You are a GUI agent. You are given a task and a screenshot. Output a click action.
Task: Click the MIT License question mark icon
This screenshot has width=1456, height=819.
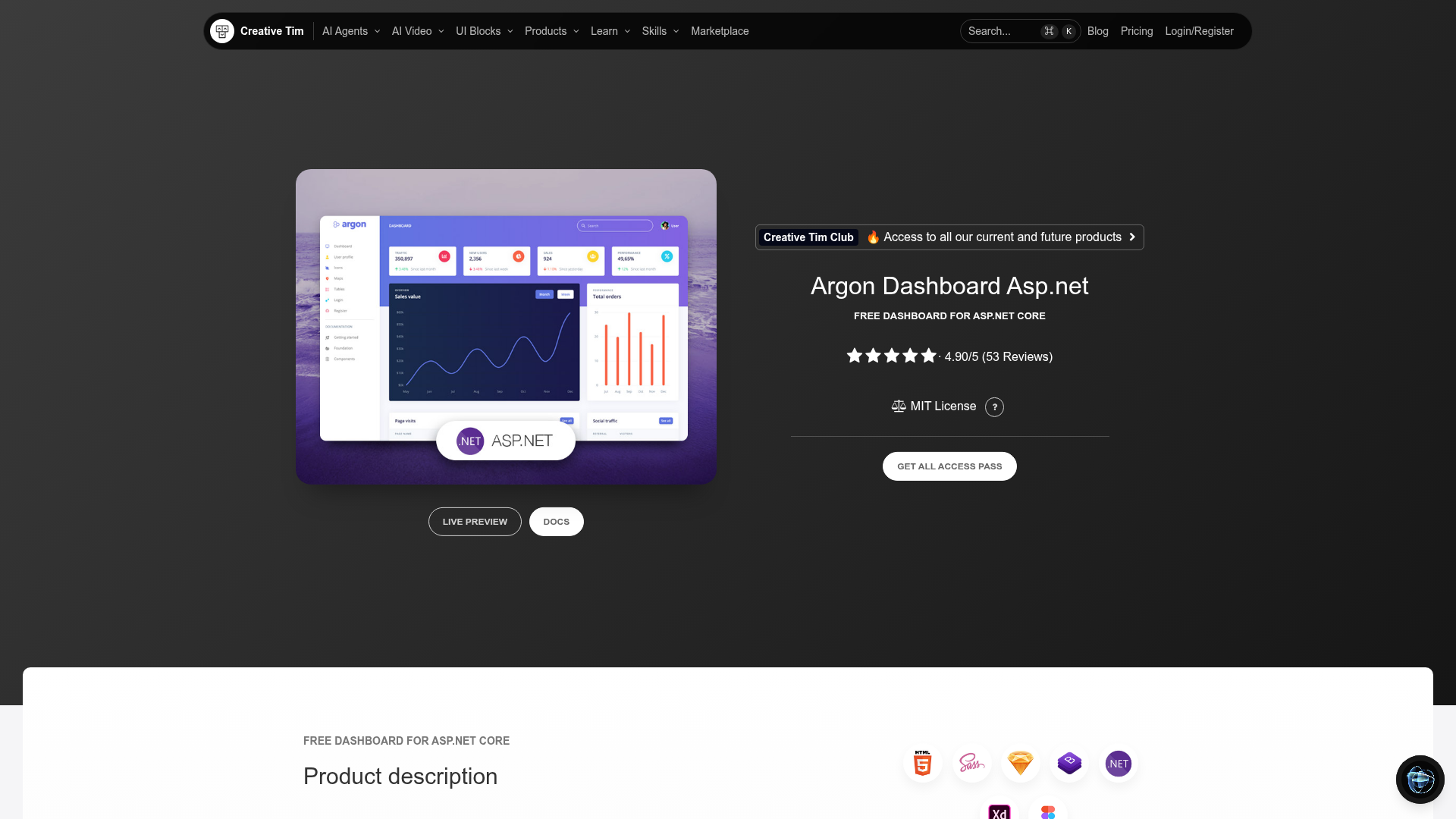[994, 407]
